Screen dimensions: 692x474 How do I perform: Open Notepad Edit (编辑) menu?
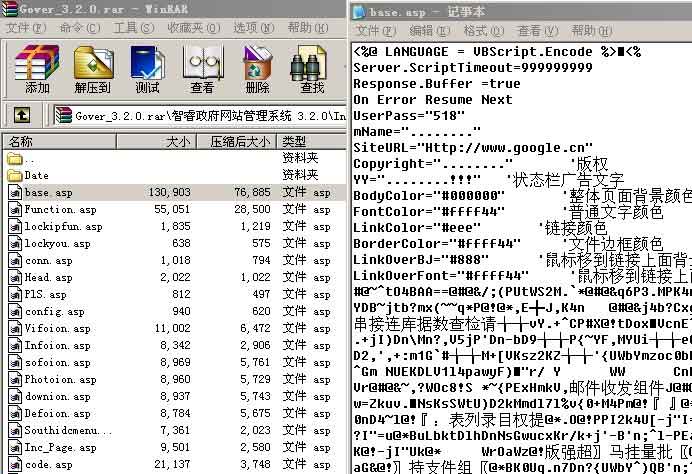point(430,31)
